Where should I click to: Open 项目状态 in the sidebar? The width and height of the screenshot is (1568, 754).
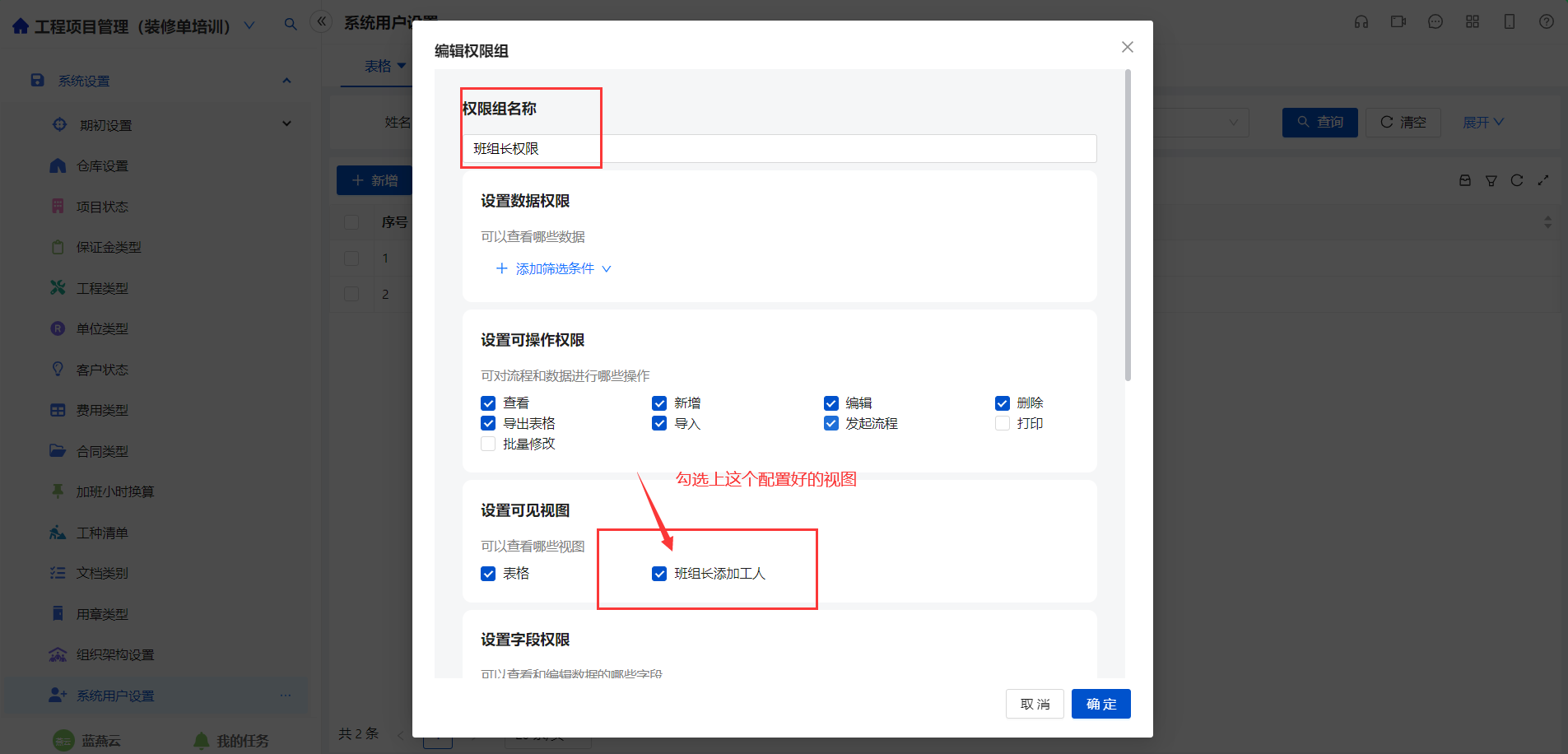pos(102,207)
